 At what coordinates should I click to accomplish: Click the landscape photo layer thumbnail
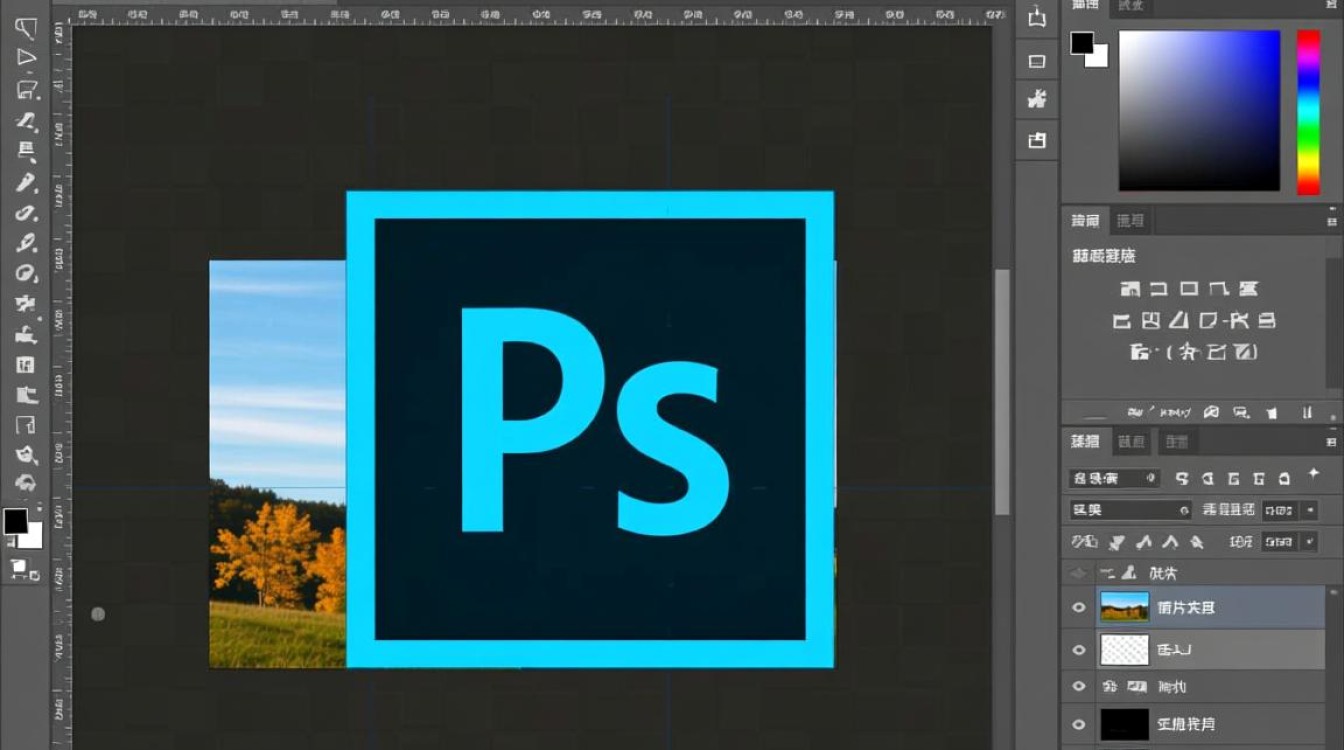coord(1124,606)
